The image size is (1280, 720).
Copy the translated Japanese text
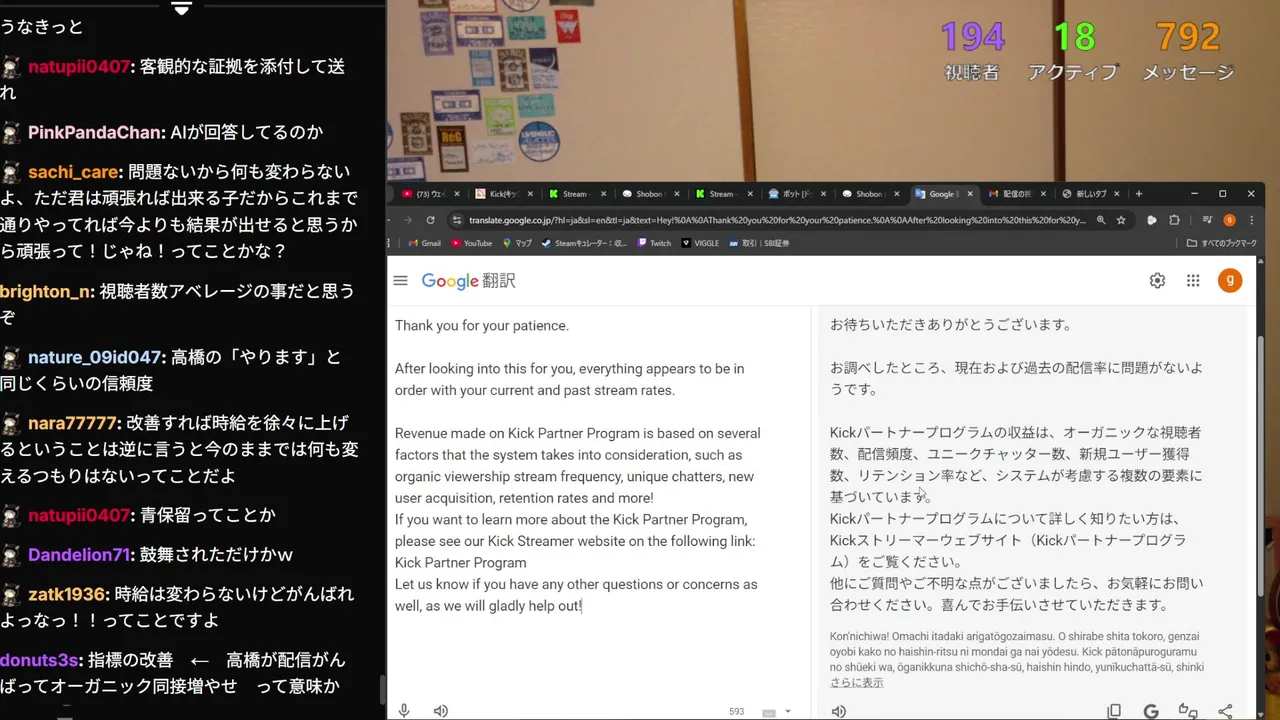[1114, 711]
